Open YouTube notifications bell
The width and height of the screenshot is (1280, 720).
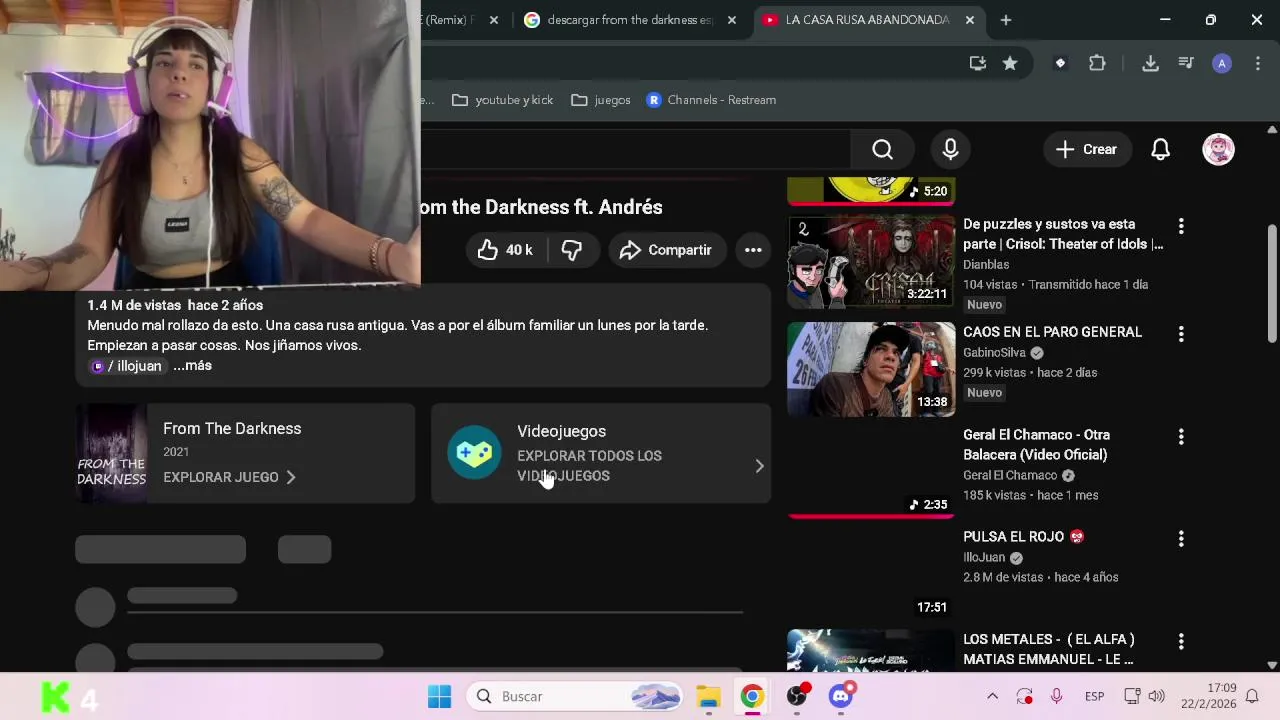tap(1160, 149)
